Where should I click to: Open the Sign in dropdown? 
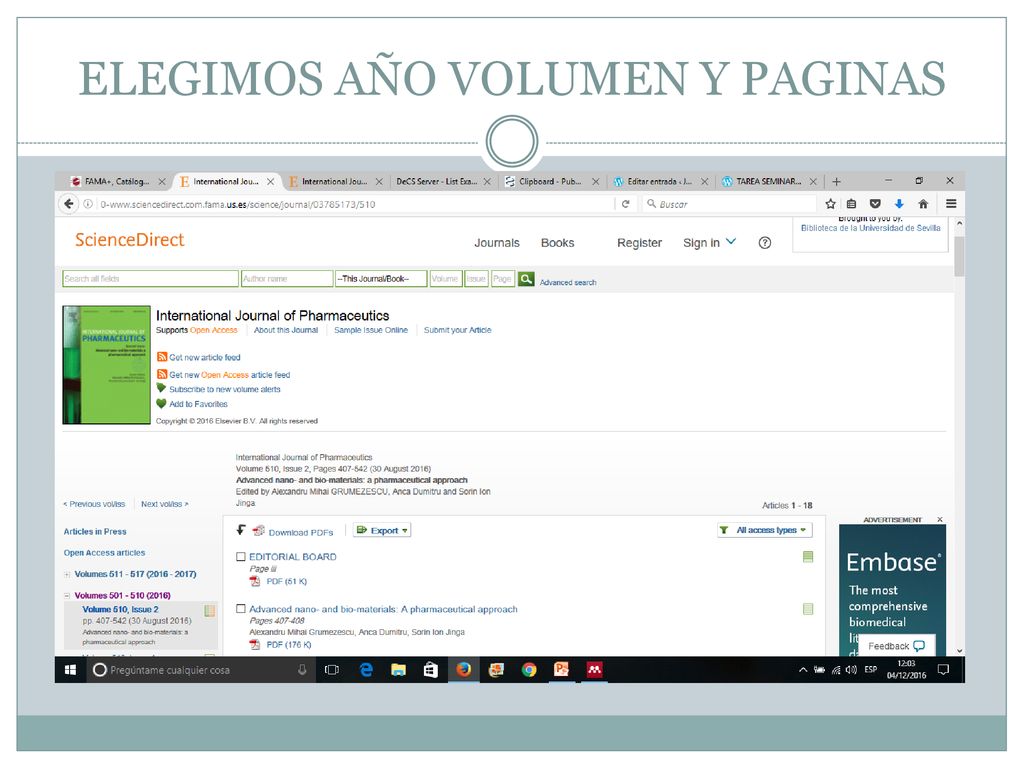pos(709,242)
